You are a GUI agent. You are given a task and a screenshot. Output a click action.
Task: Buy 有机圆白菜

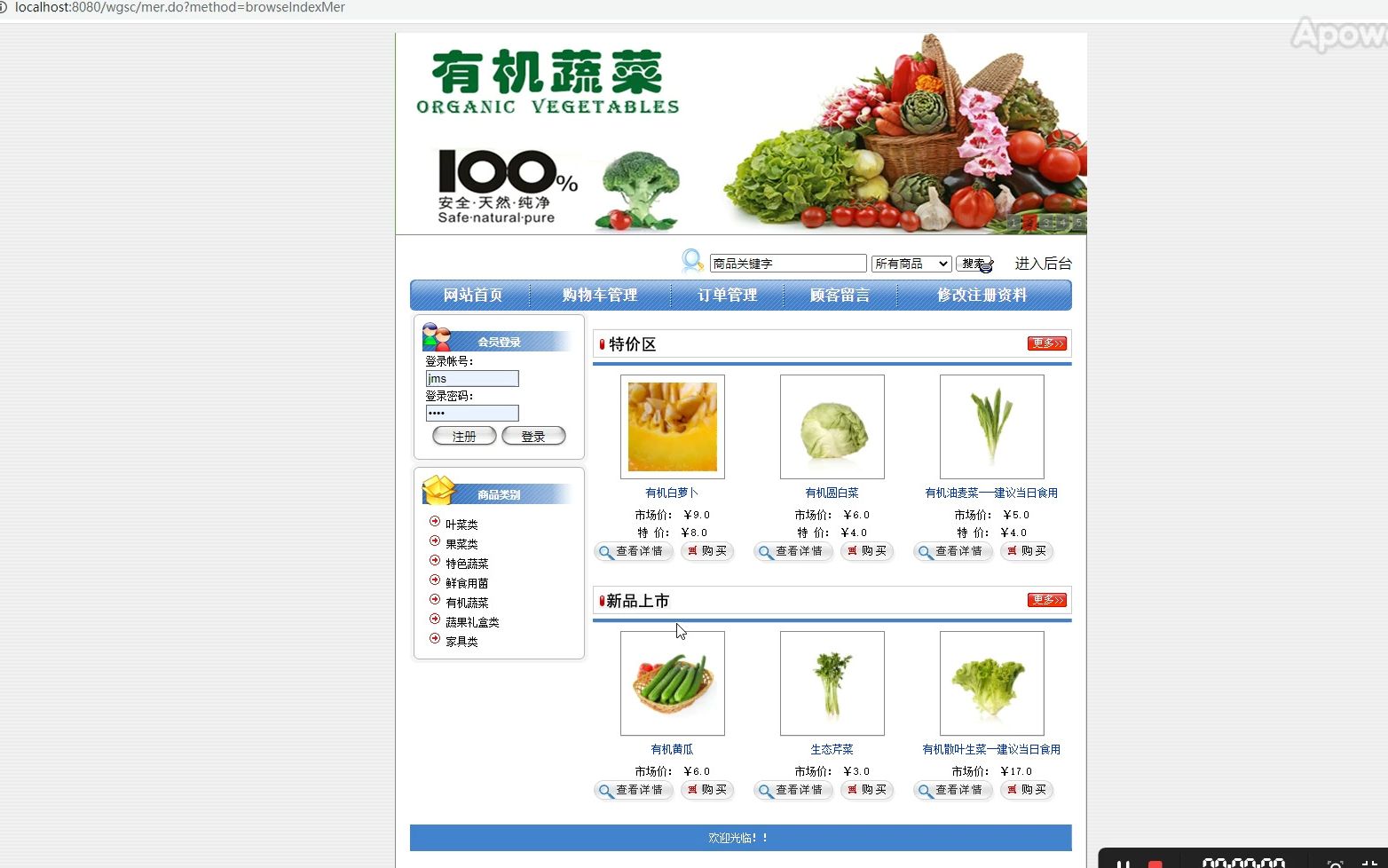tap(867, 552)
